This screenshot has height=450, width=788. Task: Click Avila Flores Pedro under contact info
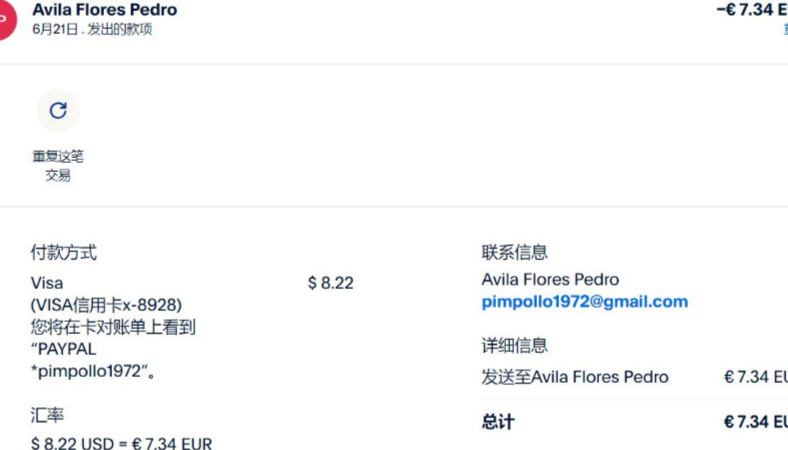point(550,280)
